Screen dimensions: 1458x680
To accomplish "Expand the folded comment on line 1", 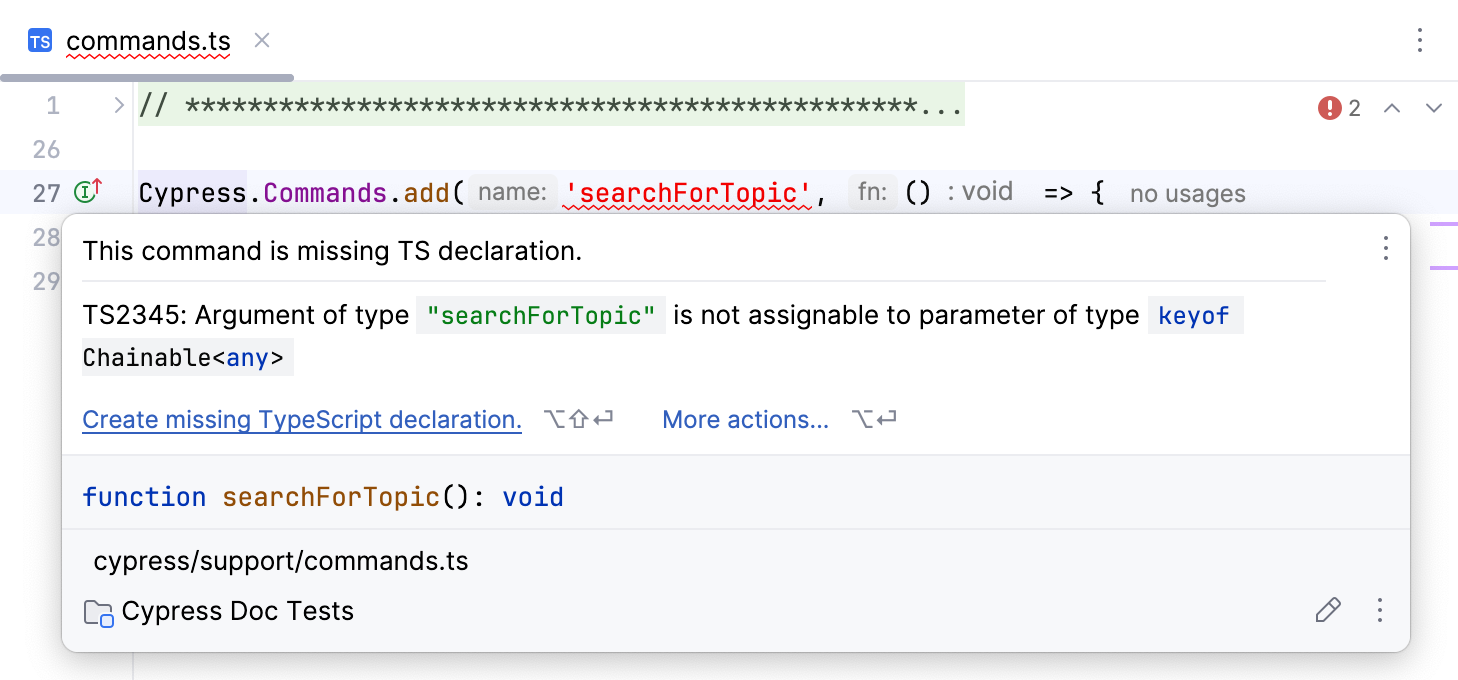I will 118,103.
